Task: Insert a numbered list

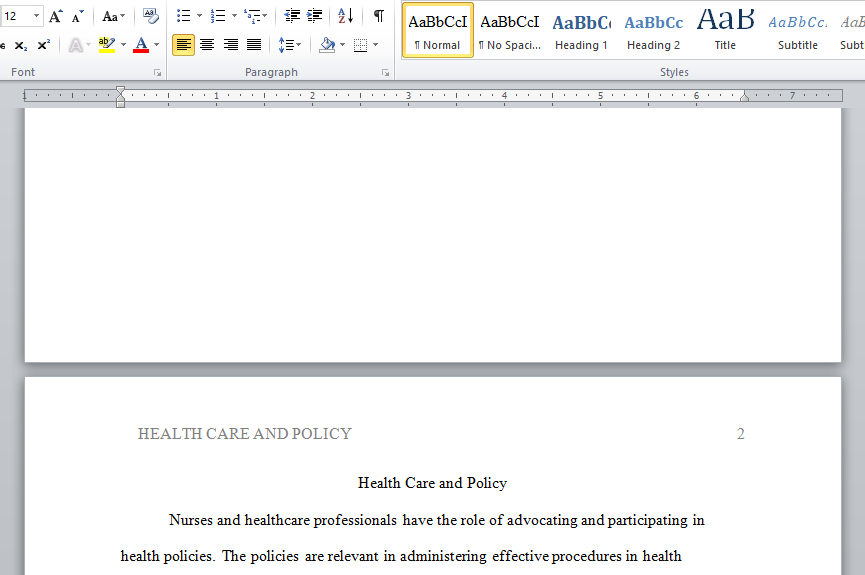Action: [218, 17]
